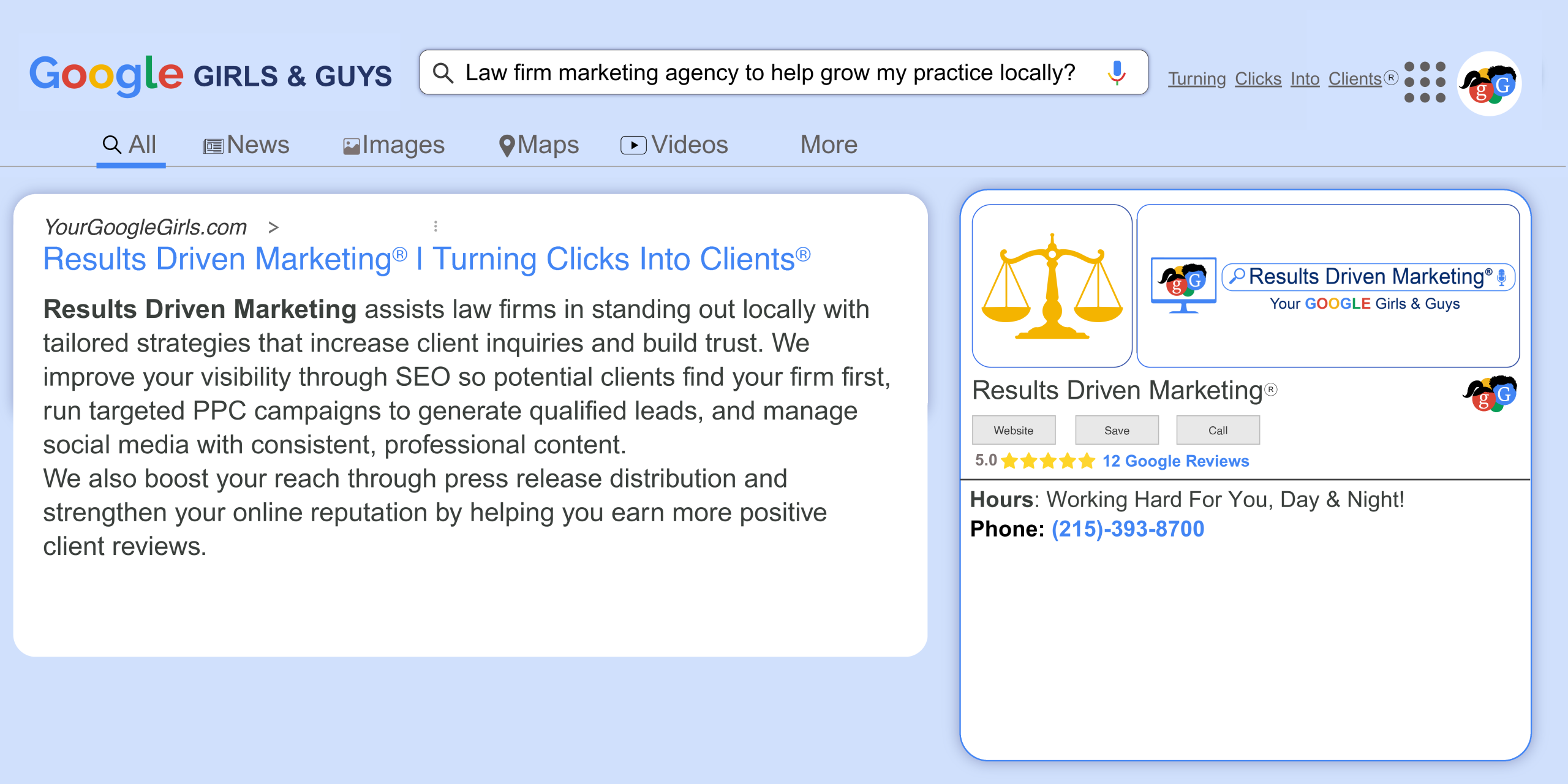The height and width of the screenshot is (784, 1568).
Task: Switch to the Maps tab
Action: tap(539, 145)
